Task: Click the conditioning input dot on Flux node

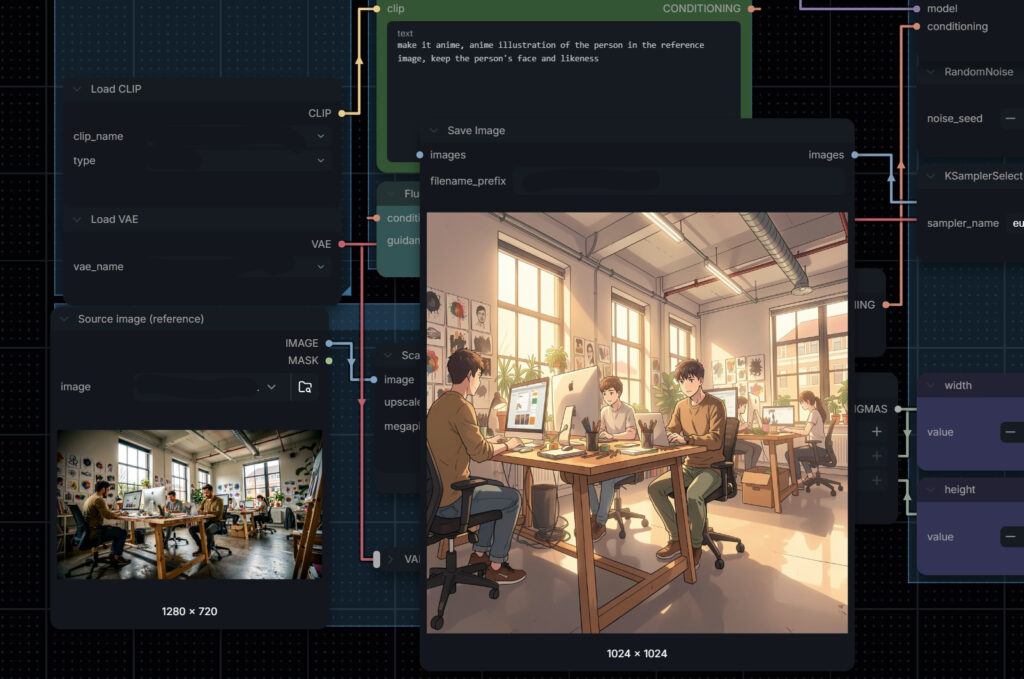Action: (377, 218)
